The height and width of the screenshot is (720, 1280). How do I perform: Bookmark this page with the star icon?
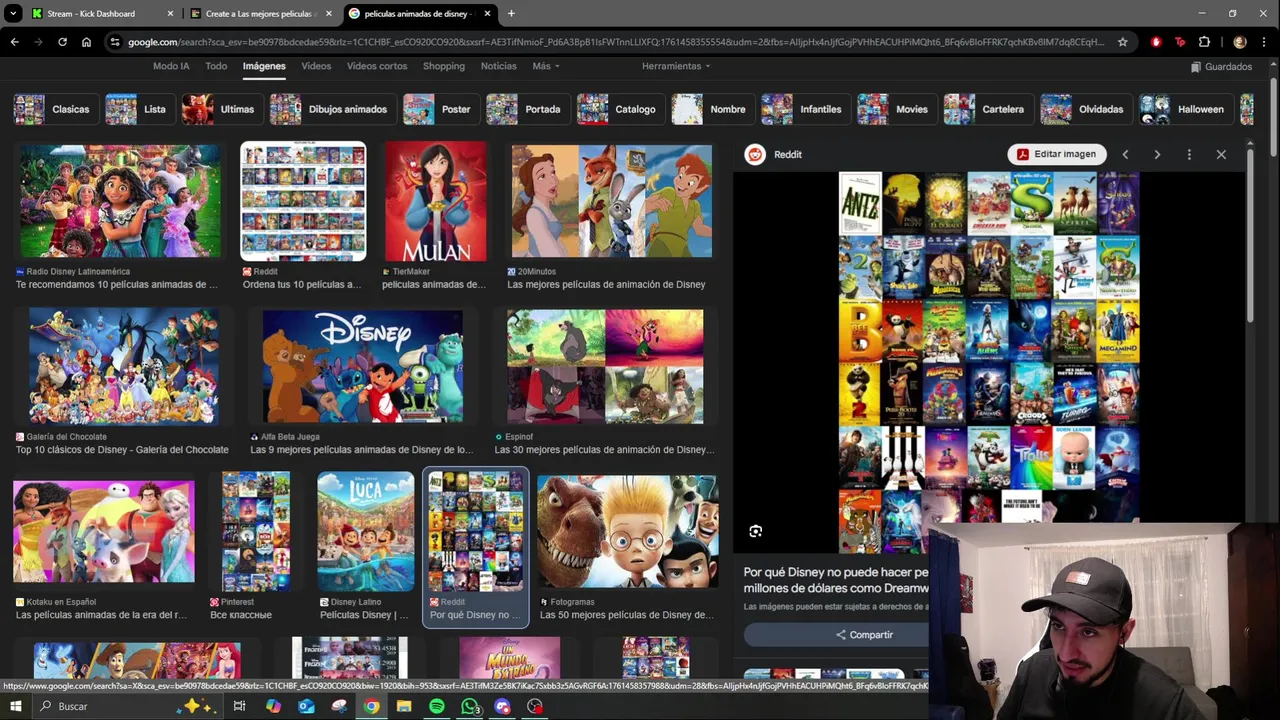point(1123,42)
